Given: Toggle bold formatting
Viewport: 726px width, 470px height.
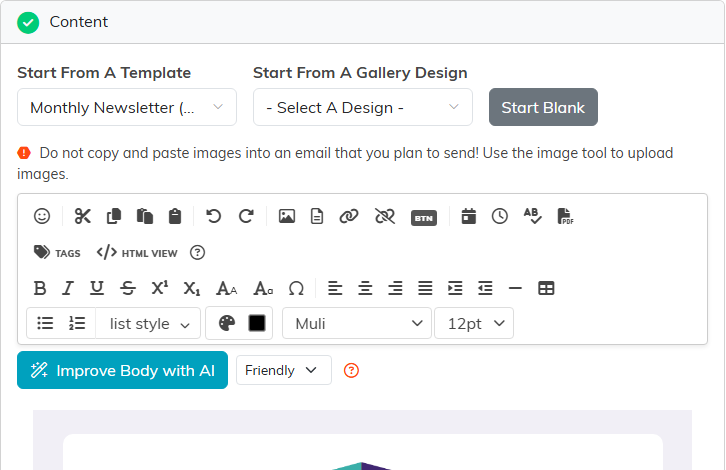Looking at the screenshot, I should pyautogui.click(x=40, y=288).
